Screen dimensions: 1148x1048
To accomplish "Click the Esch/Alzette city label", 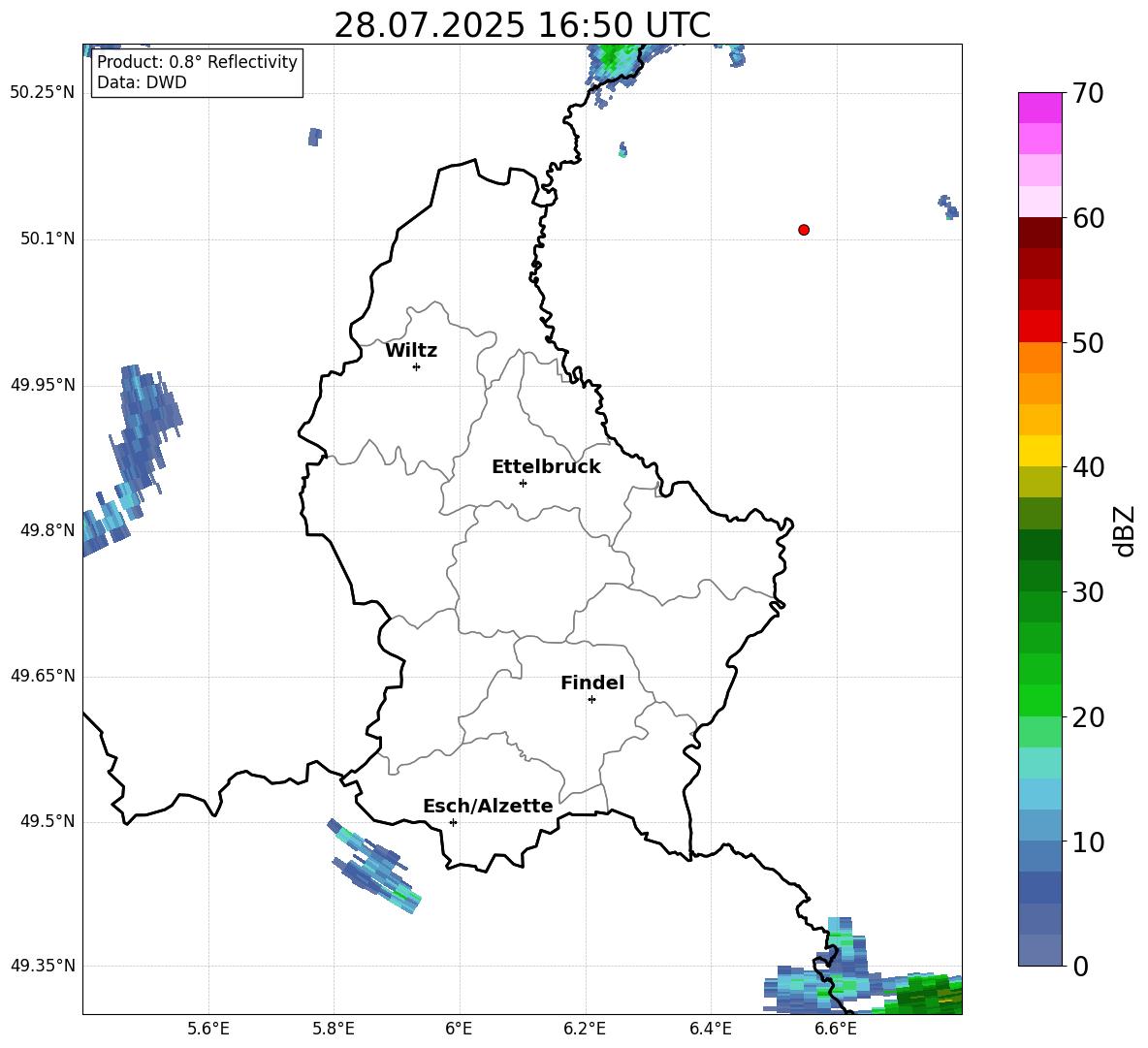I will coord(488,806).
